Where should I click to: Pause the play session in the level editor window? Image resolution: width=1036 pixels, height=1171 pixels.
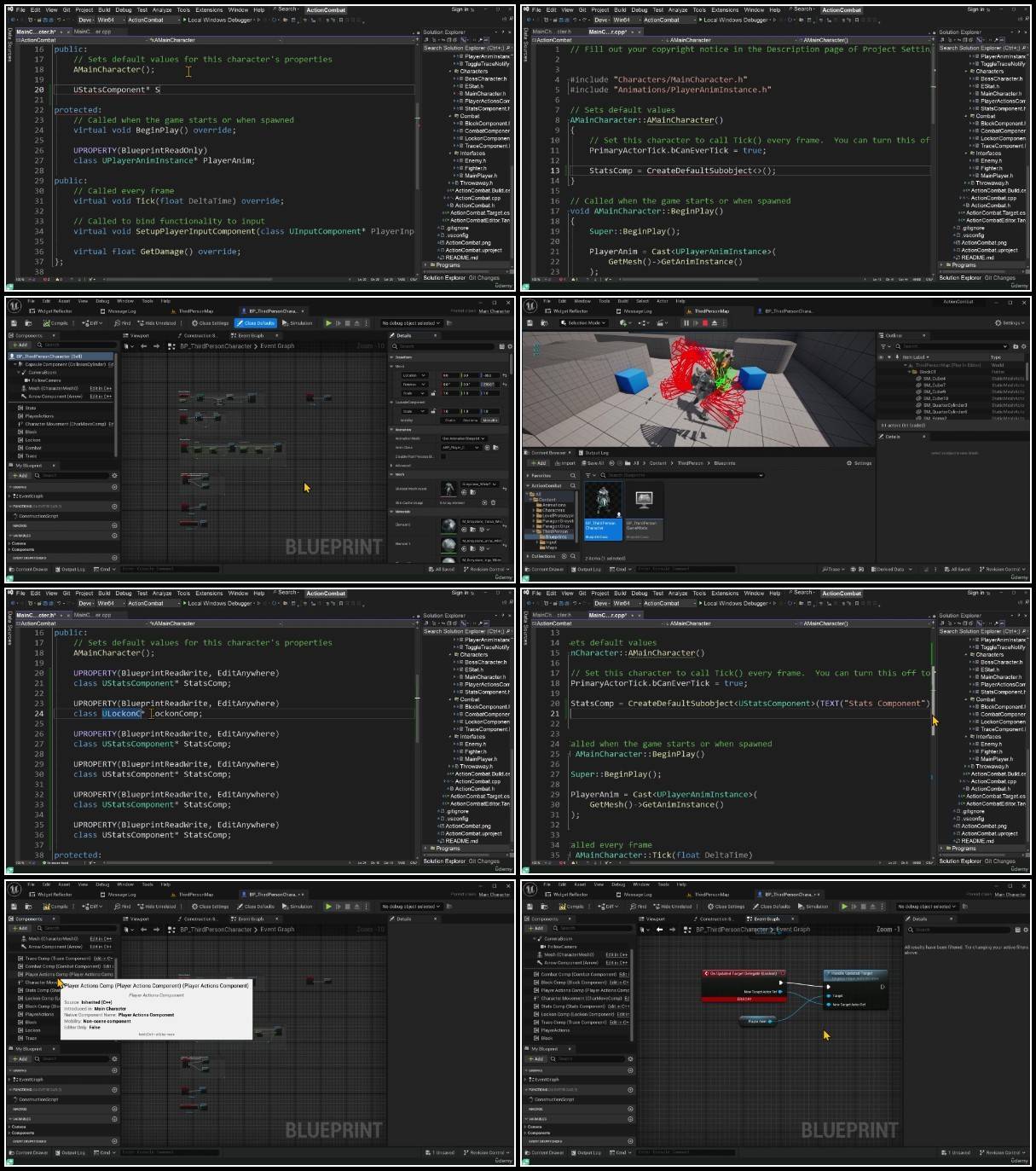(685, 323)
